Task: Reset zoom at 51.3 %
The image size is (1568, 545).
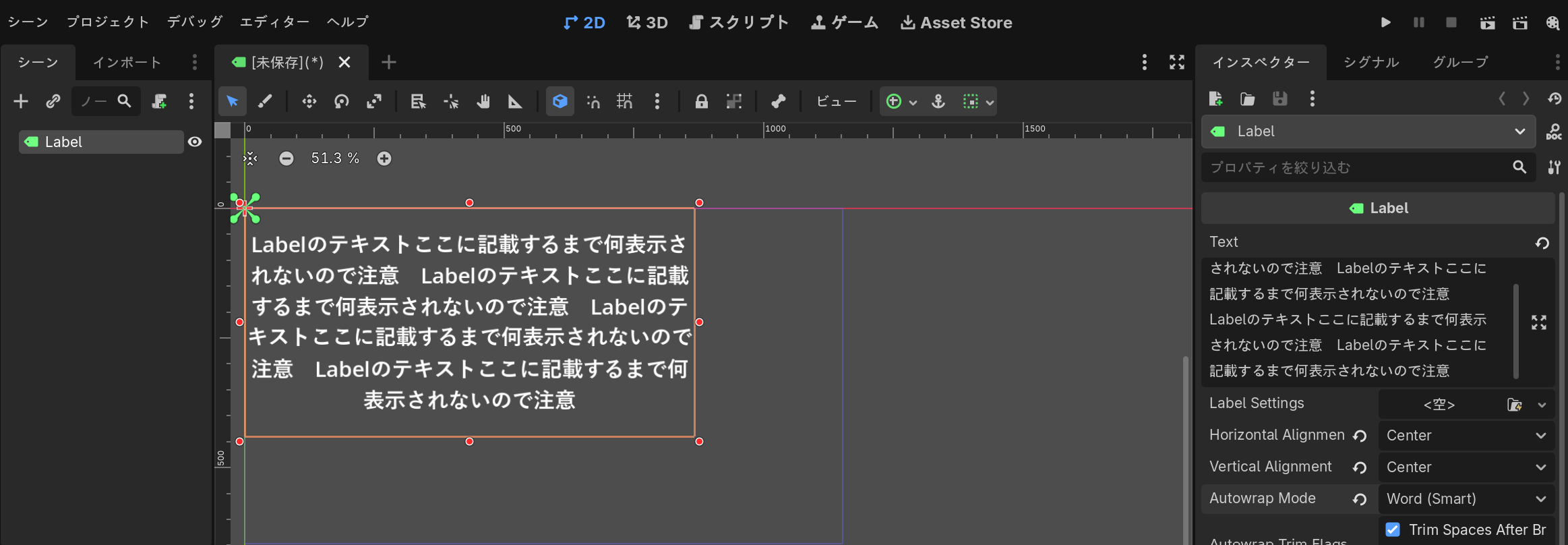Action: [335, 159]
